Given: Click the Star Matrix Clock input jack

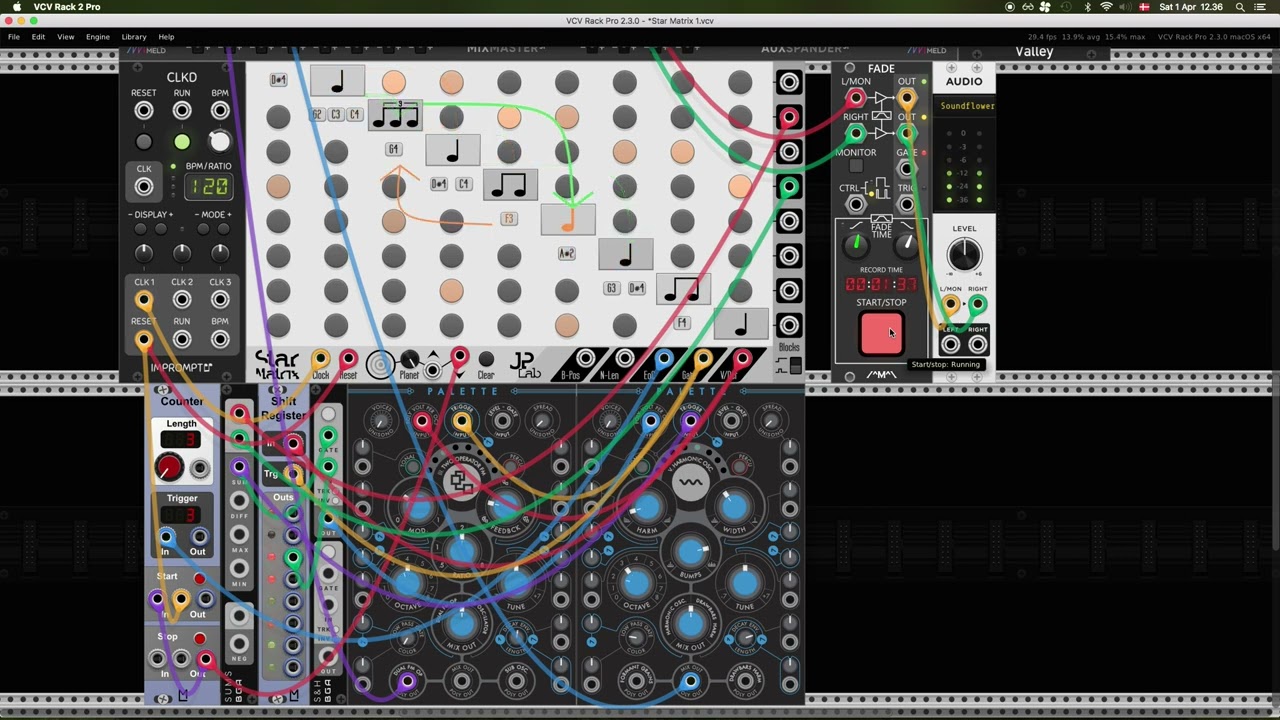Looking at the screenshot, I should (x=320, y=359).
